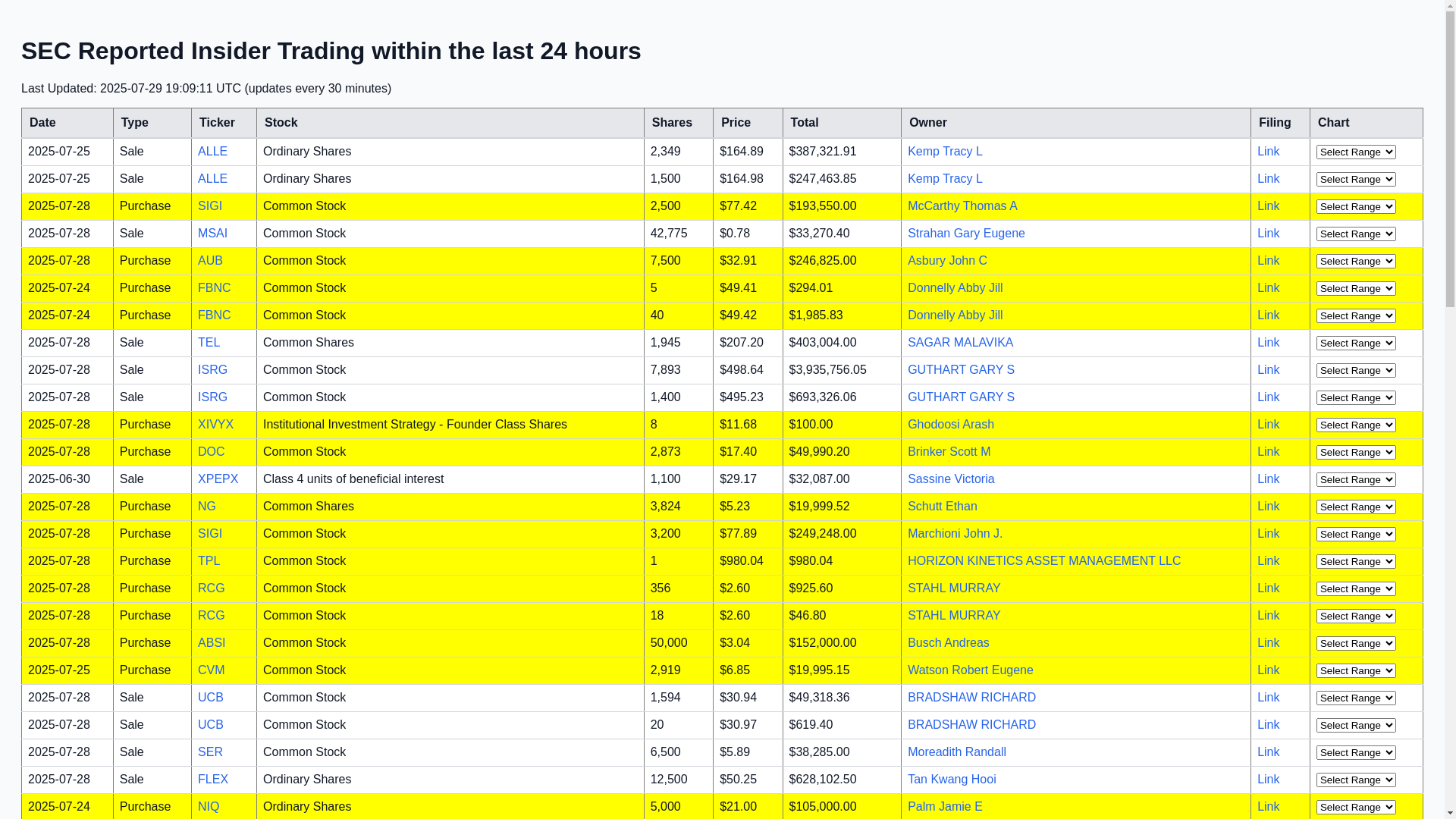Open owner Watson Robert Eugene
This screenshot has width=1456, height=819.
[x=970, y=670]
